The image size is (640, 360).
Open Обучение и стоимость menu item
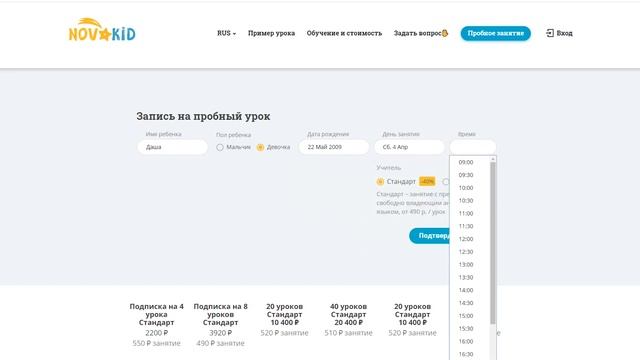(x=344, y=33)
